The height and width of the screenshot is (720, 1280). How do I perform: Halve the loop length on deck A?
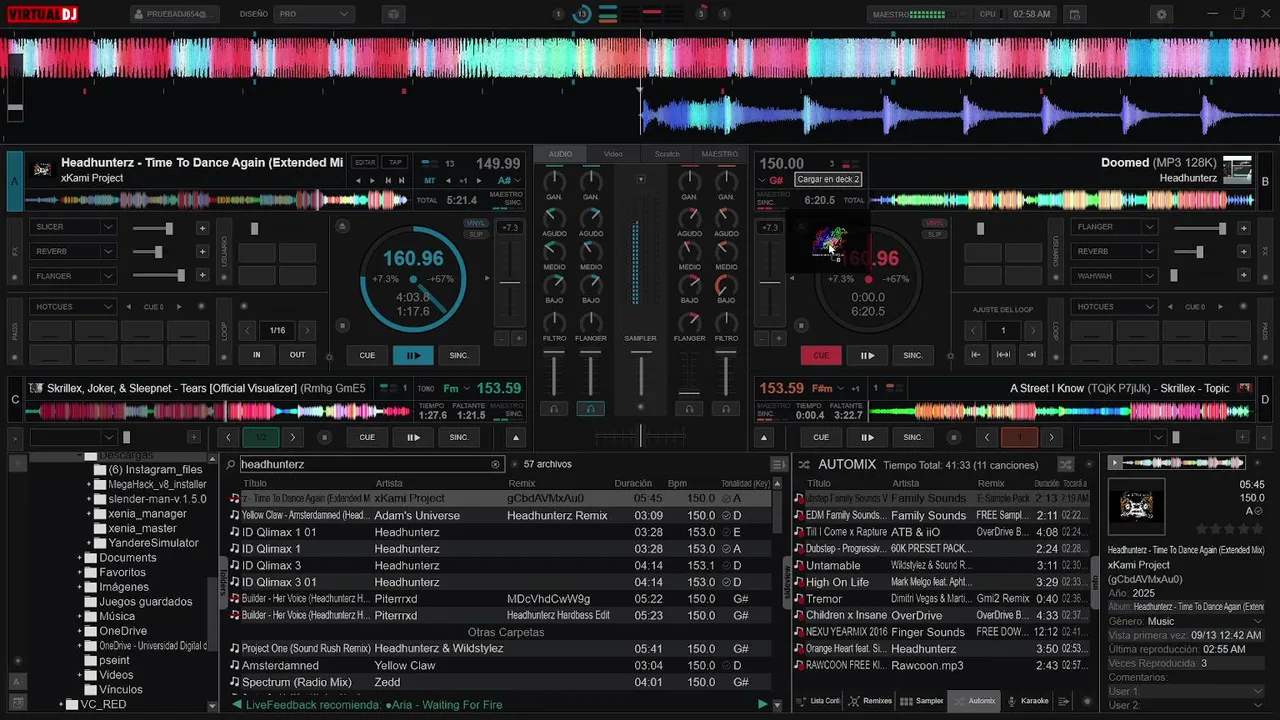coord(249,330)
